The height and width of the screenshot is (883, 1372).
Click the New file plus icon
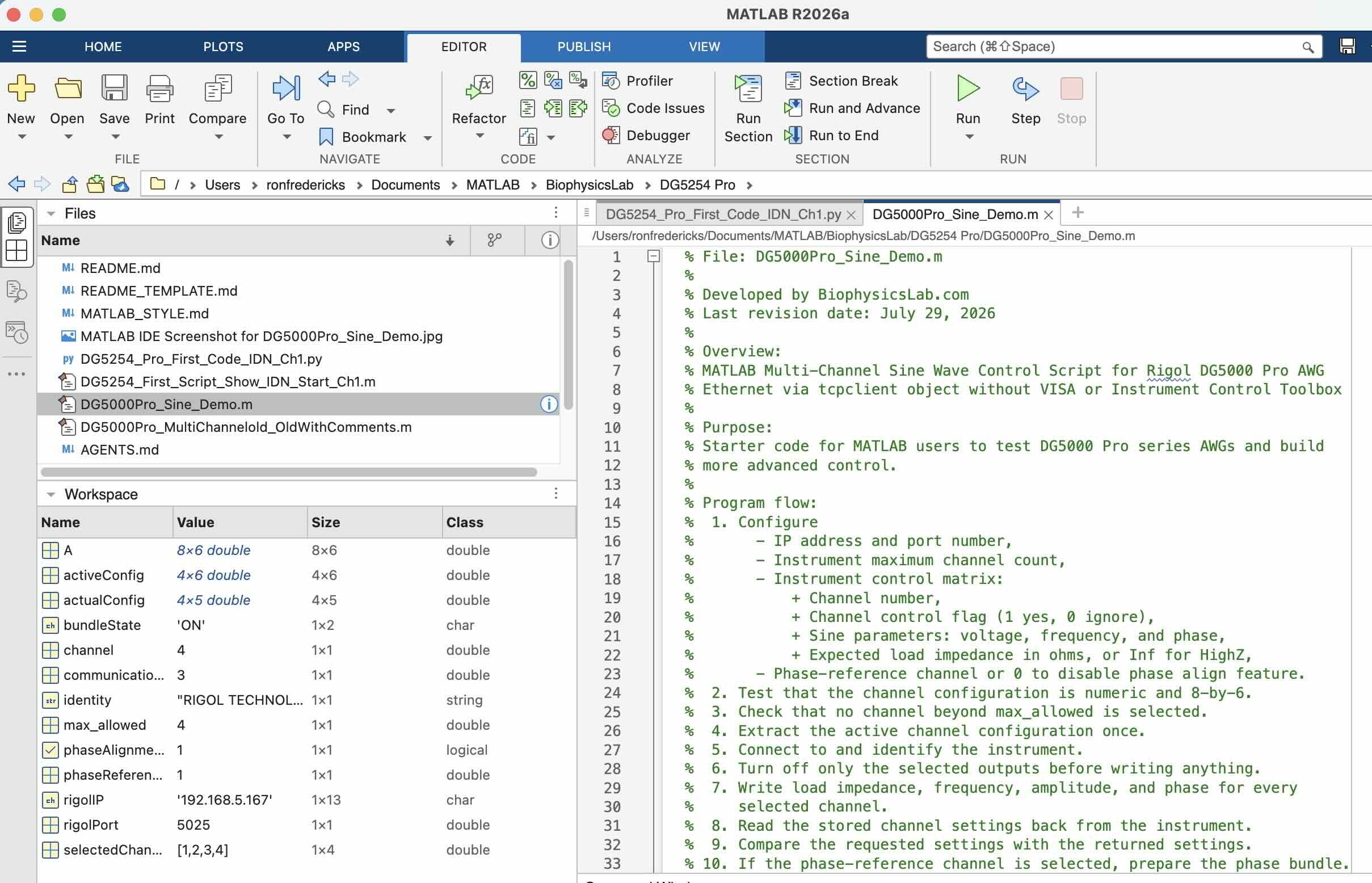coord(21,88)
